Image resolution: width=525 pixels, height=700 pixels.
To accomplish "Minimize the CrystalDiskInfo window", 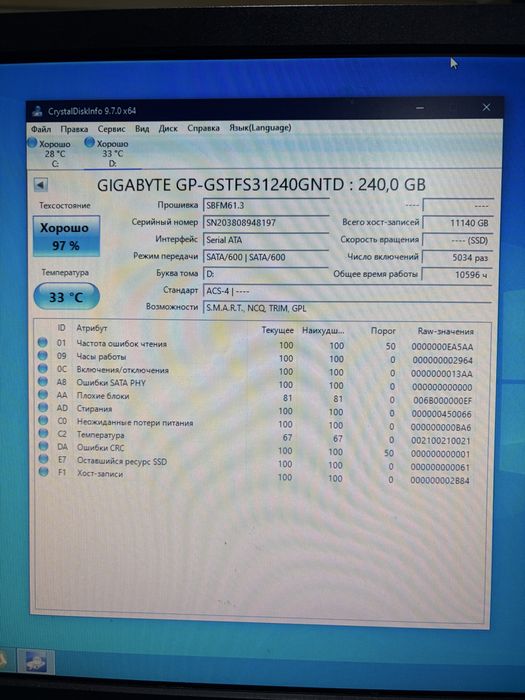I will point(420,108).
